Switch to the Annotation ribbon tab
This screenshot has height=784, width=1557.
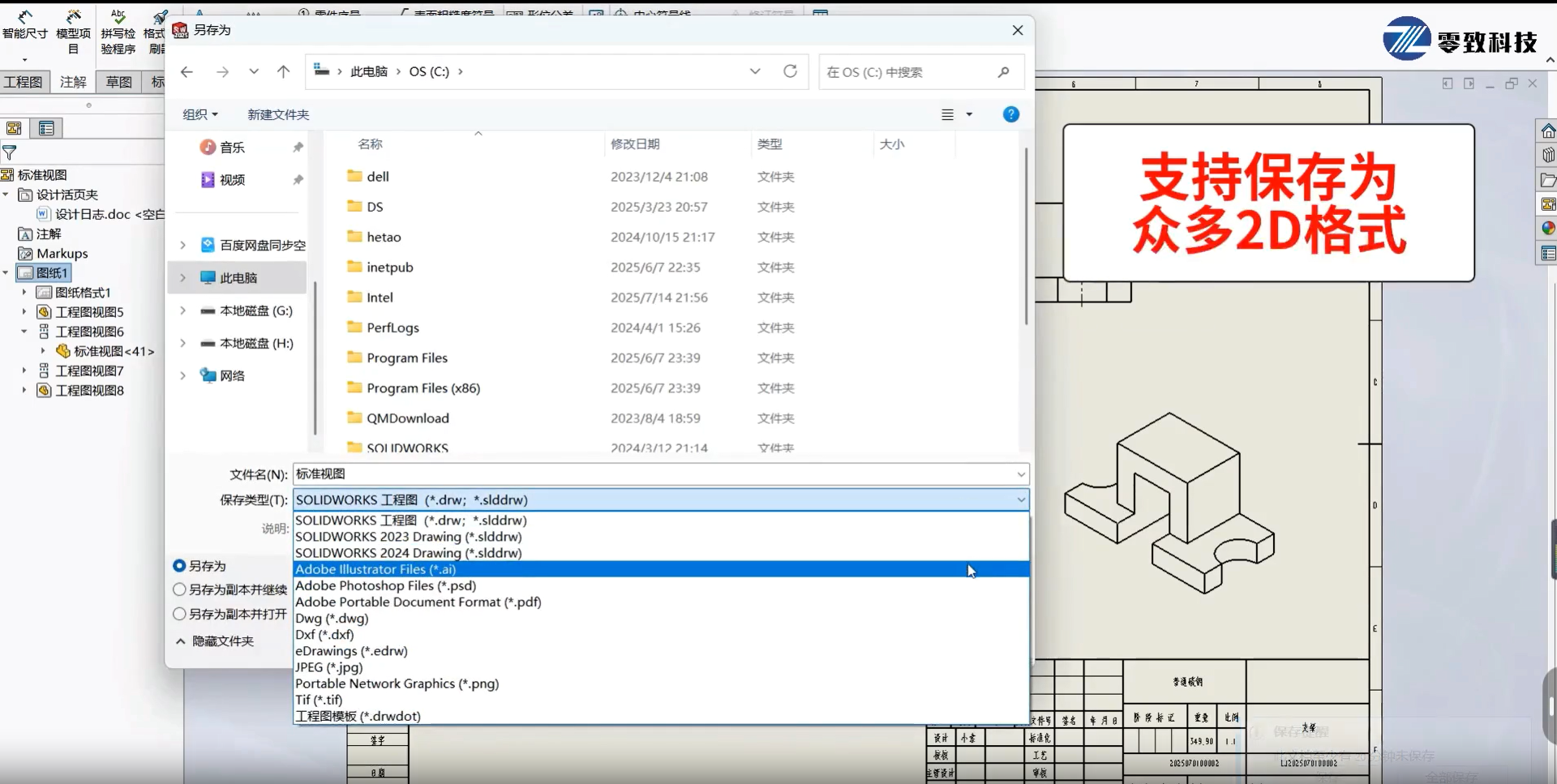point(73,82)
